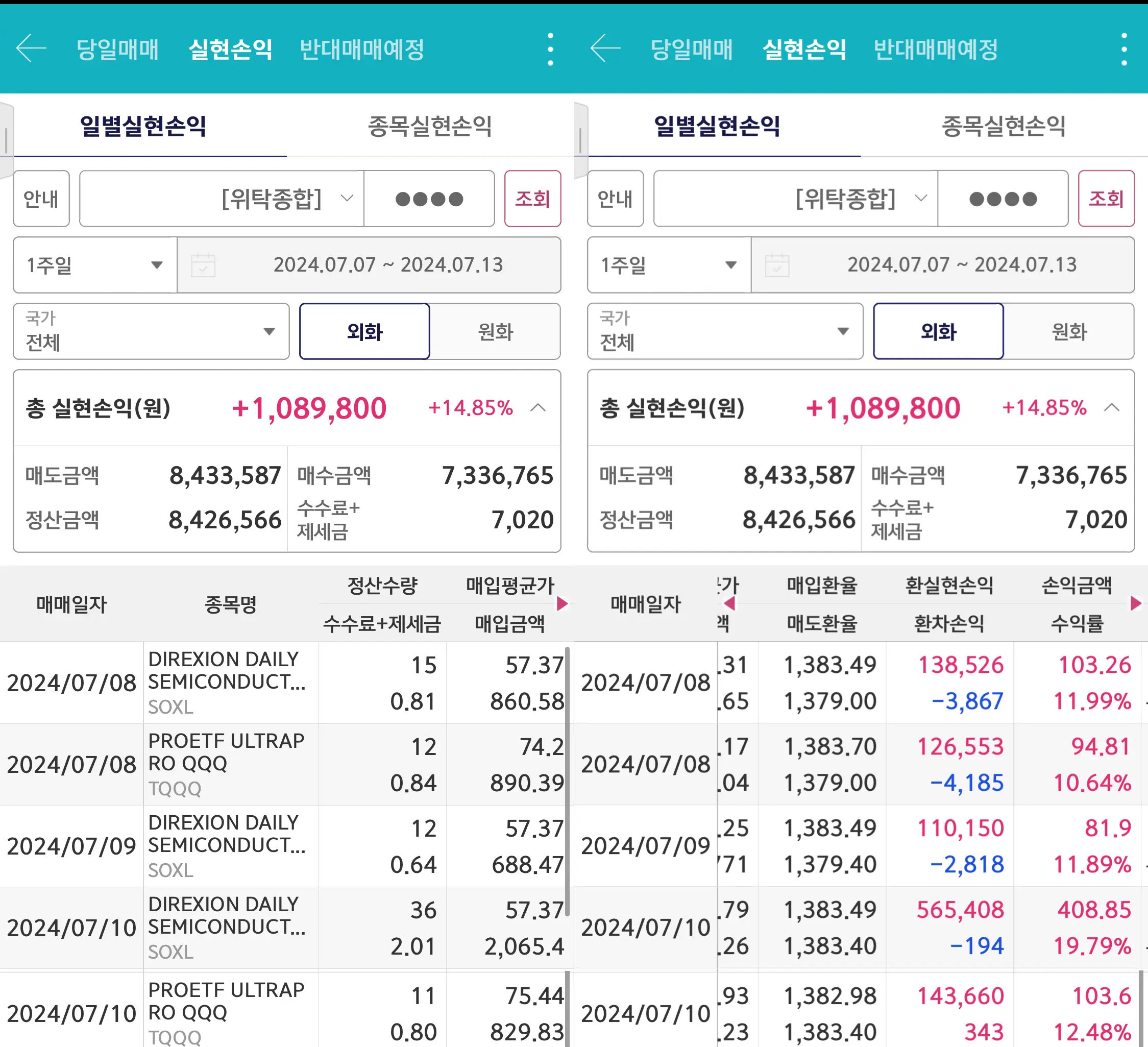Collapse 총 실현손익 summary in right panel

click(1112, 408)
